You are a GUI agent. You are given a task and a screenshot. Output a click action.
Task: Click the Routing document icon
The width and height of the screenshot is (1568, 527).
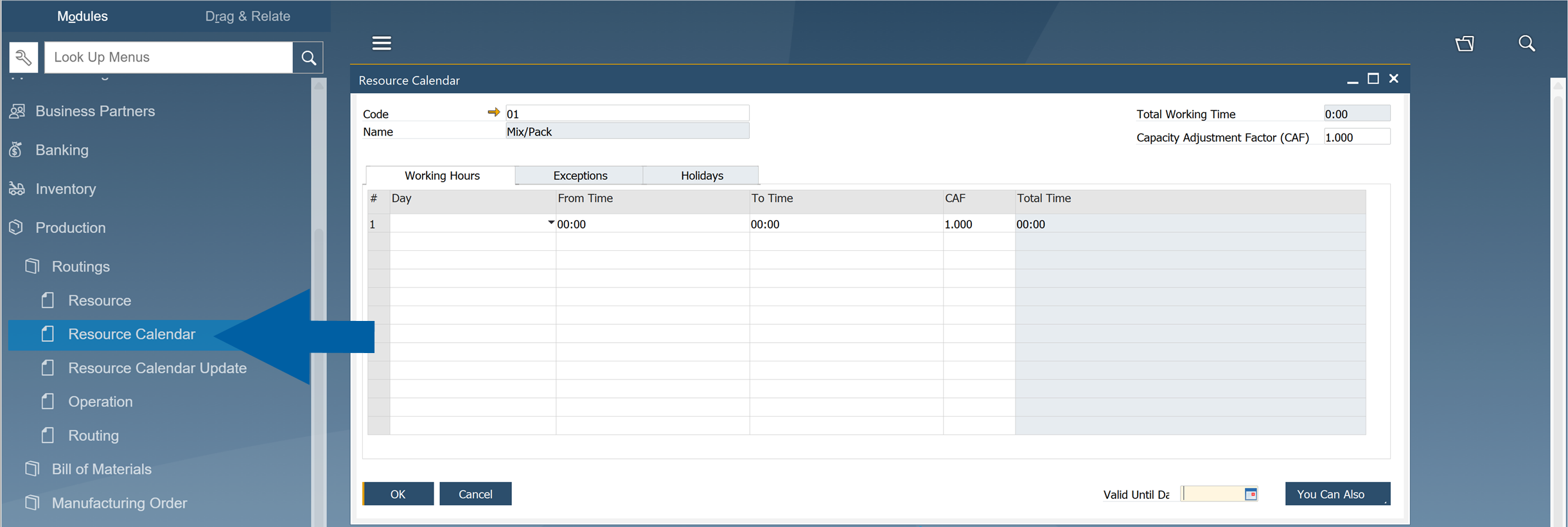click(x=48, y=435)
